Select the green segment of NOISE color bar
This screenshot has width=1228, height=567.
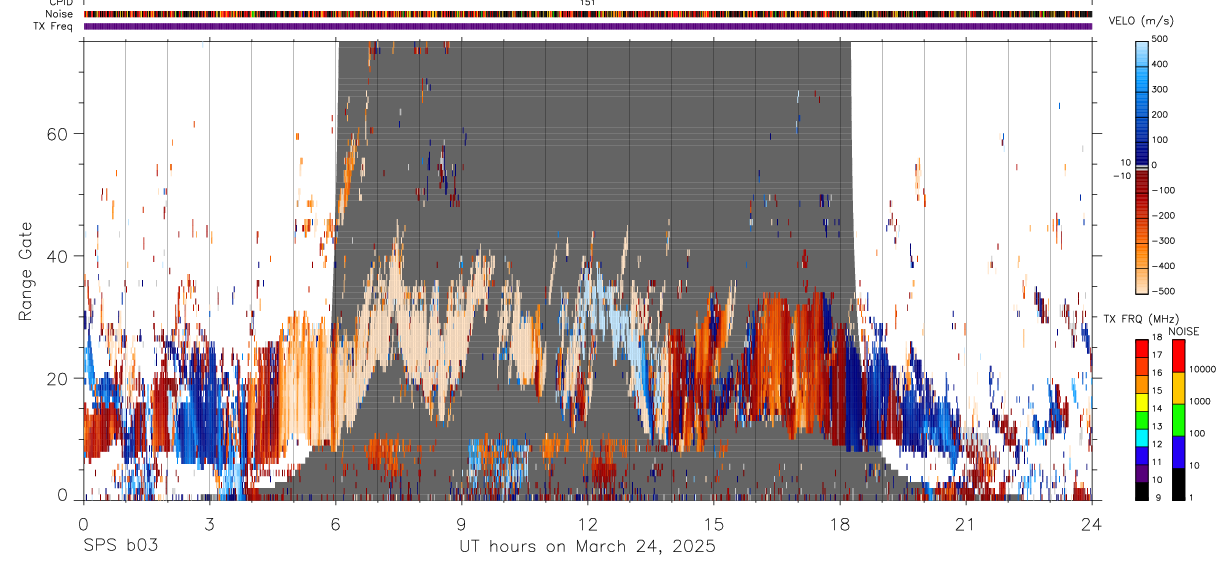click(1178, 421)
